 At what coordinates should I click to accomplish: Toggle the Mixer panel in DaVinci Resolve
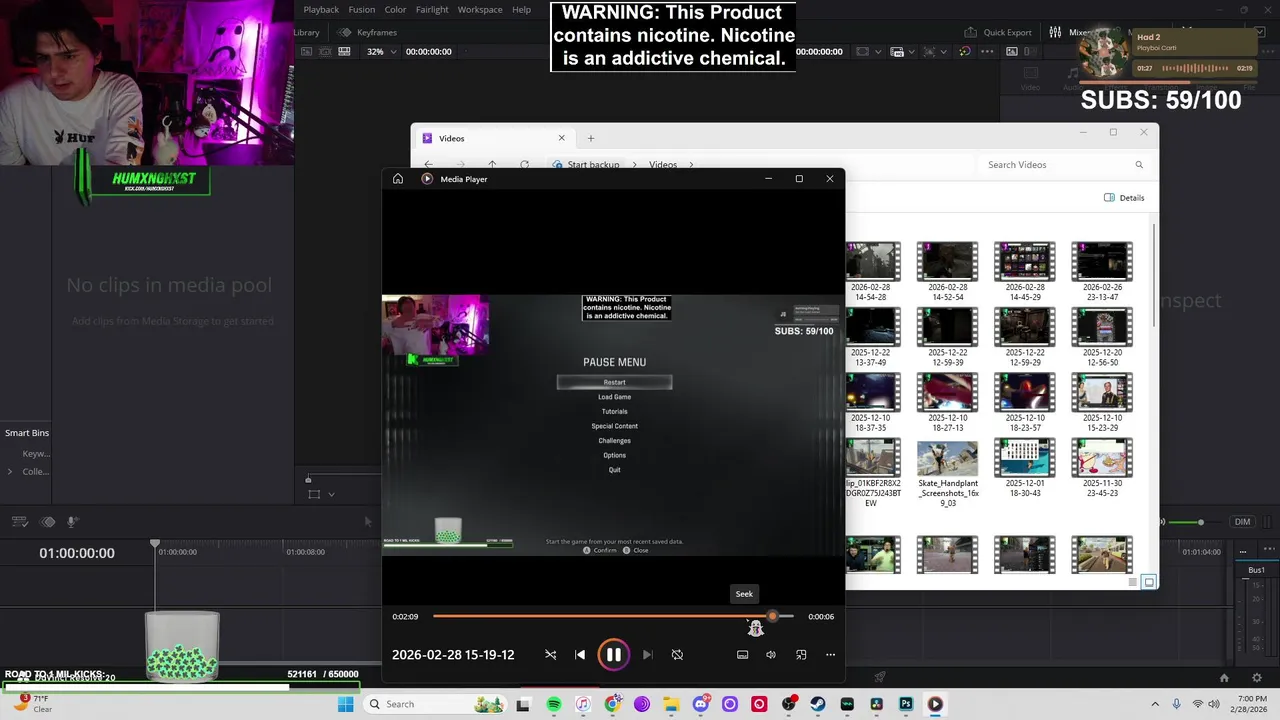coord(1069,32)
